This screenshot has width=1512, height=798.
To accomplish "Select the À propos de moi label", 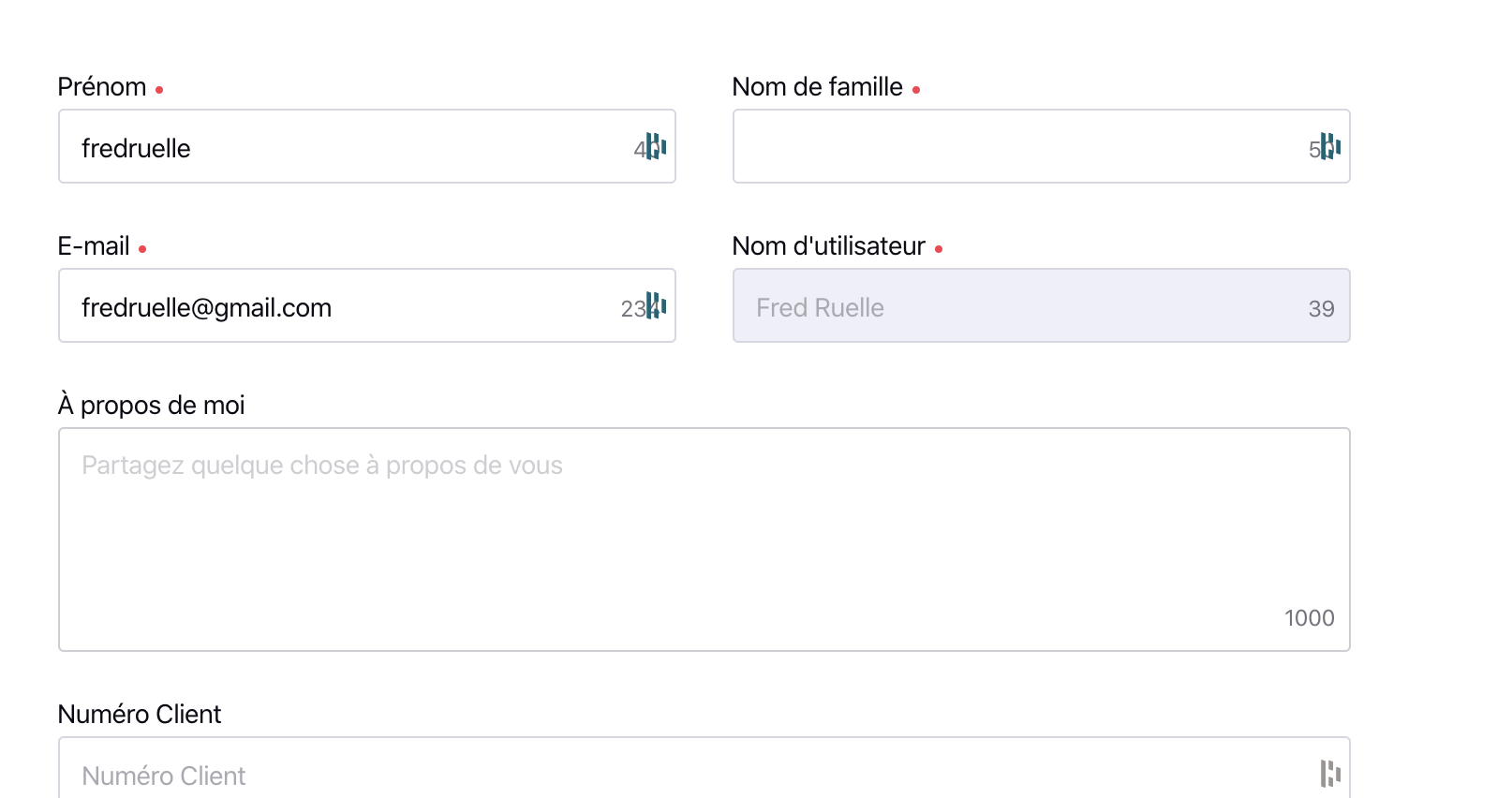I will click(151, 406).
